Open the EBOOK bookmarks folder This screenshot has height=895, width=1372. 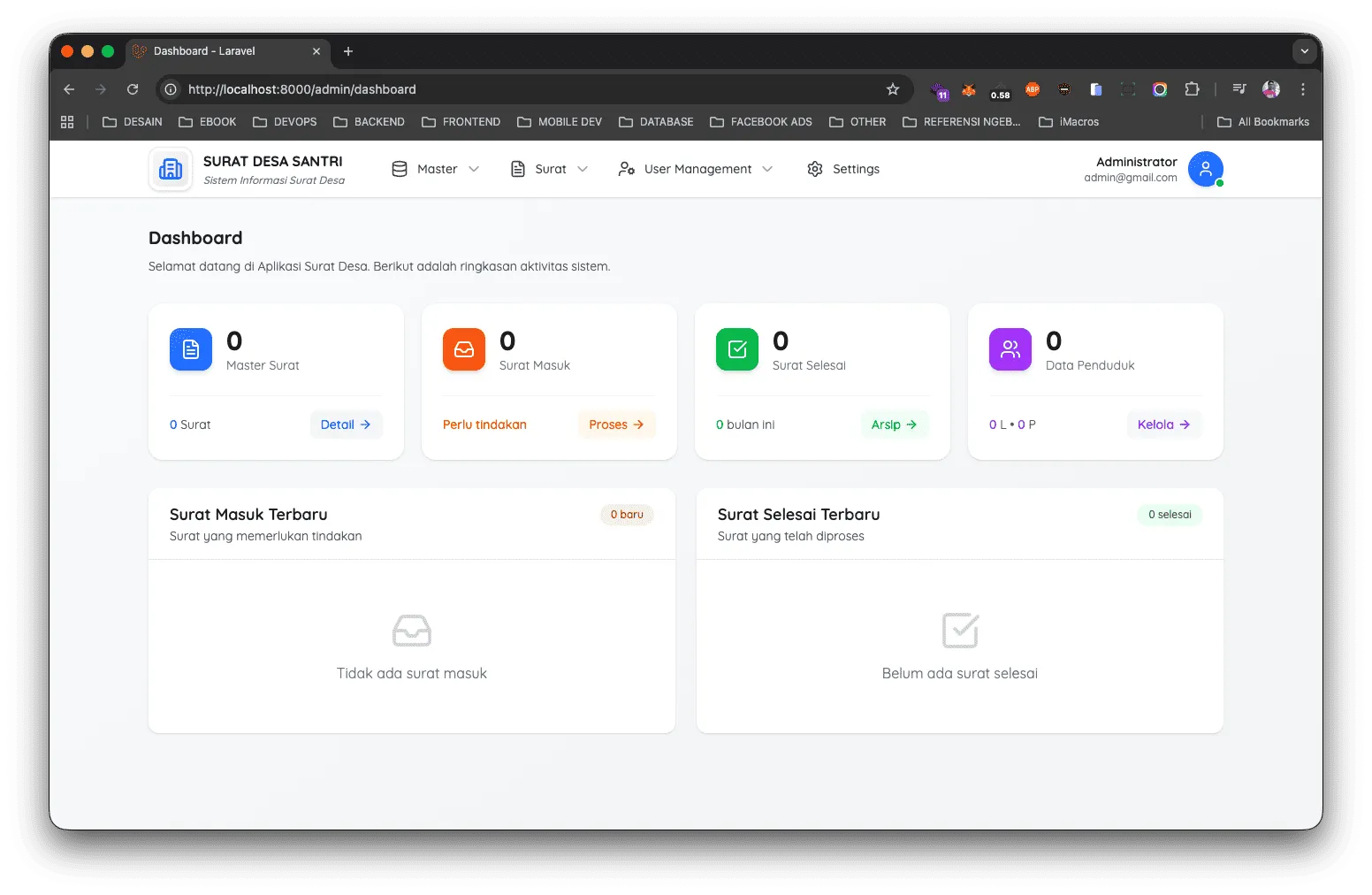click(x=208, y=122)
